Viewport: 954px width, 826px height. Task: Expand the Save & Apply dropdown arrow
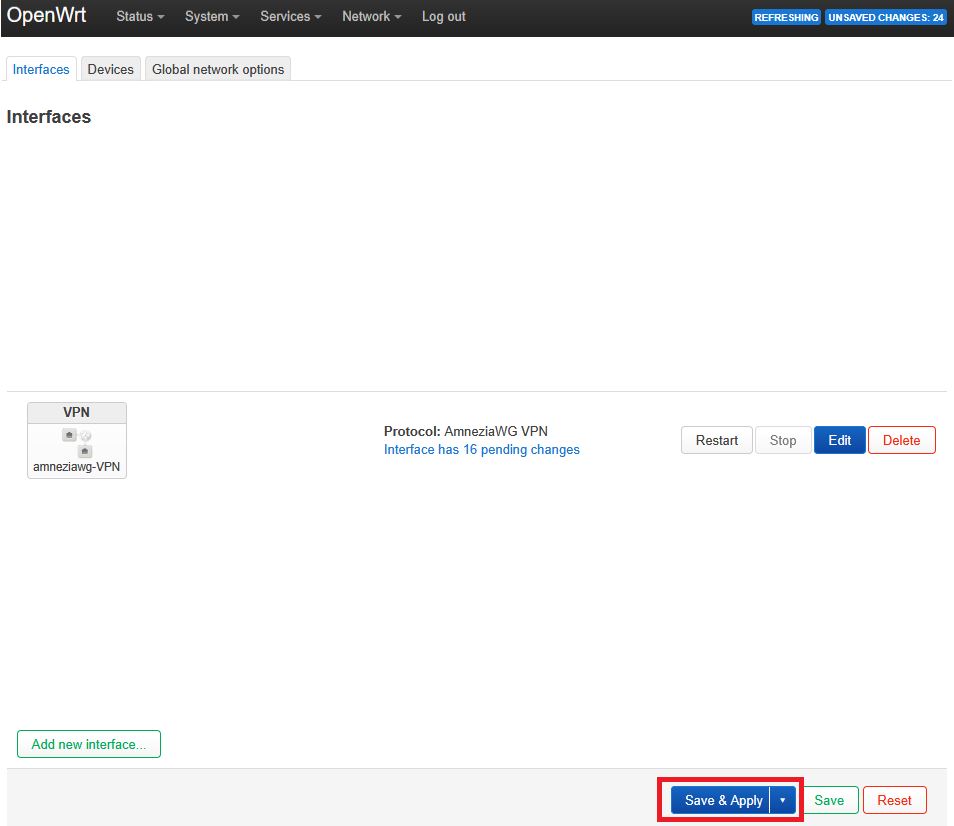tap(783, 800)
